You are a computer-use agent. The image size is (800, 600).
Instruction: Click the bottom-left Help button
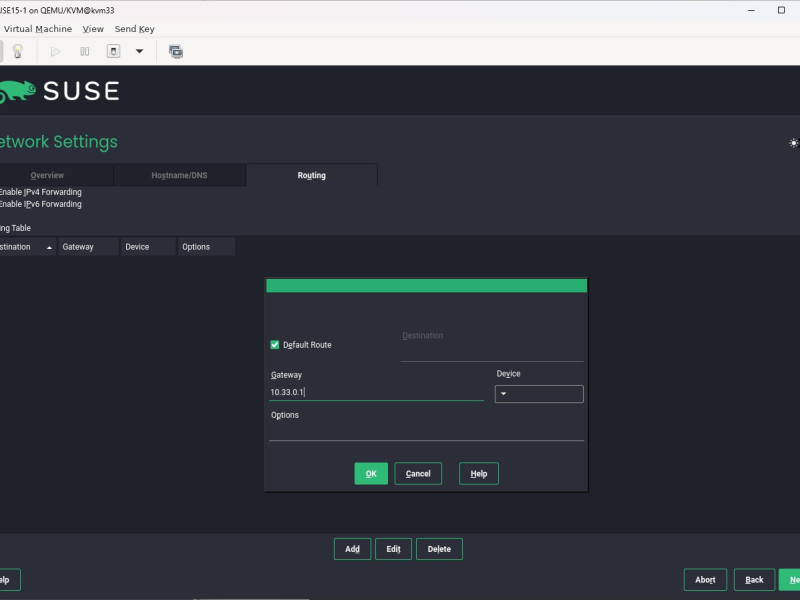pos(10,580)
